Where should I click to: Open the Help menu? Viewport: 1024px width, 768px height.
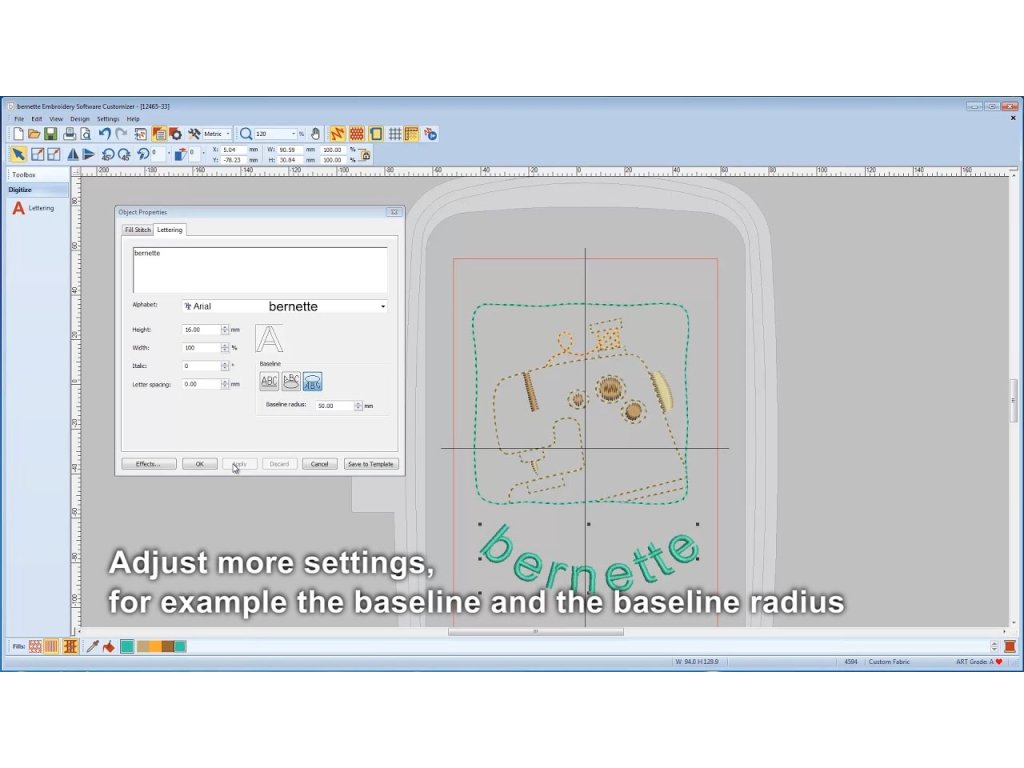133,119
